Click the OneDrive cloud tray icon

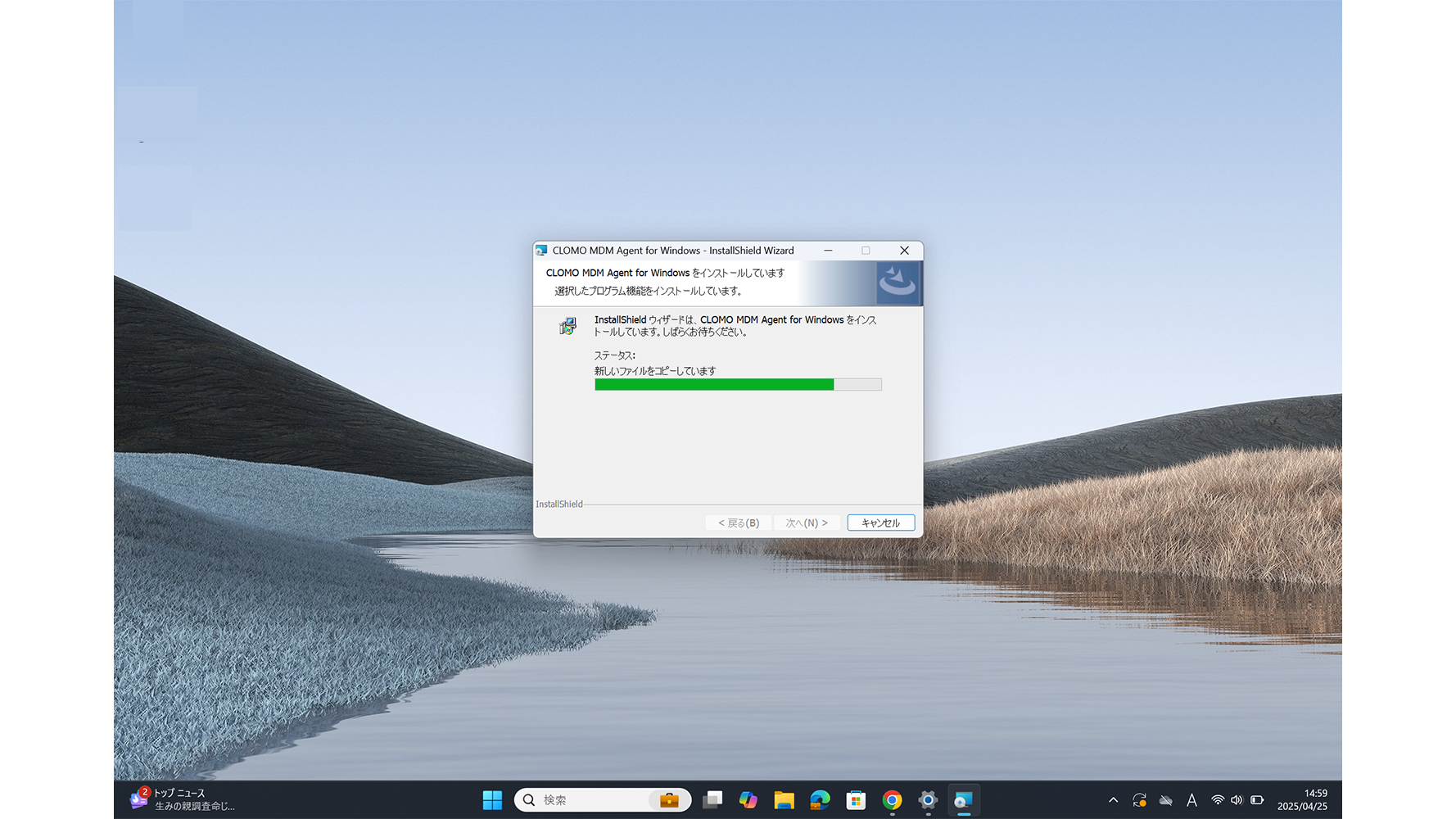pos(1165,800)
